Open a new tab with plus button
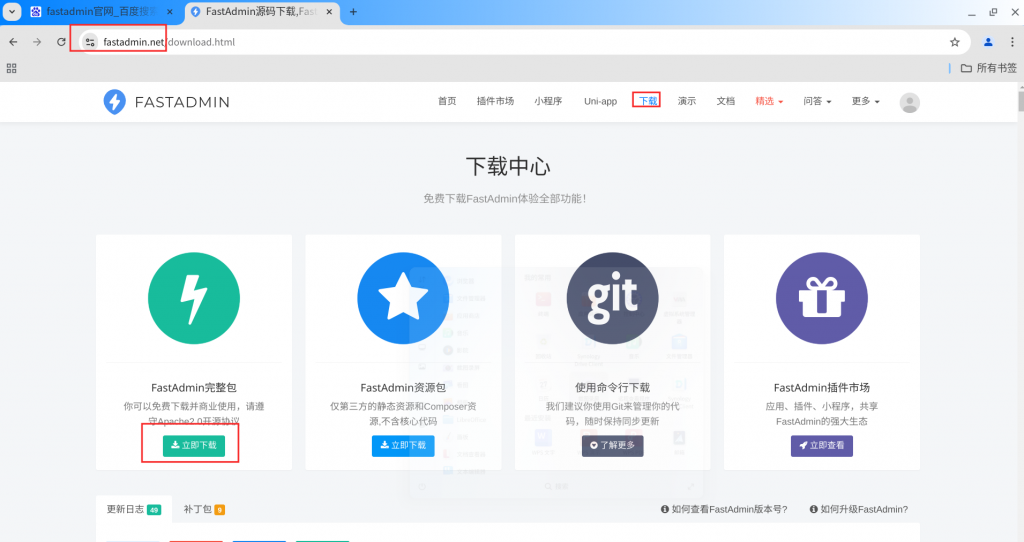The width and height of the screenshot is (1024, 542). (353, 12)
